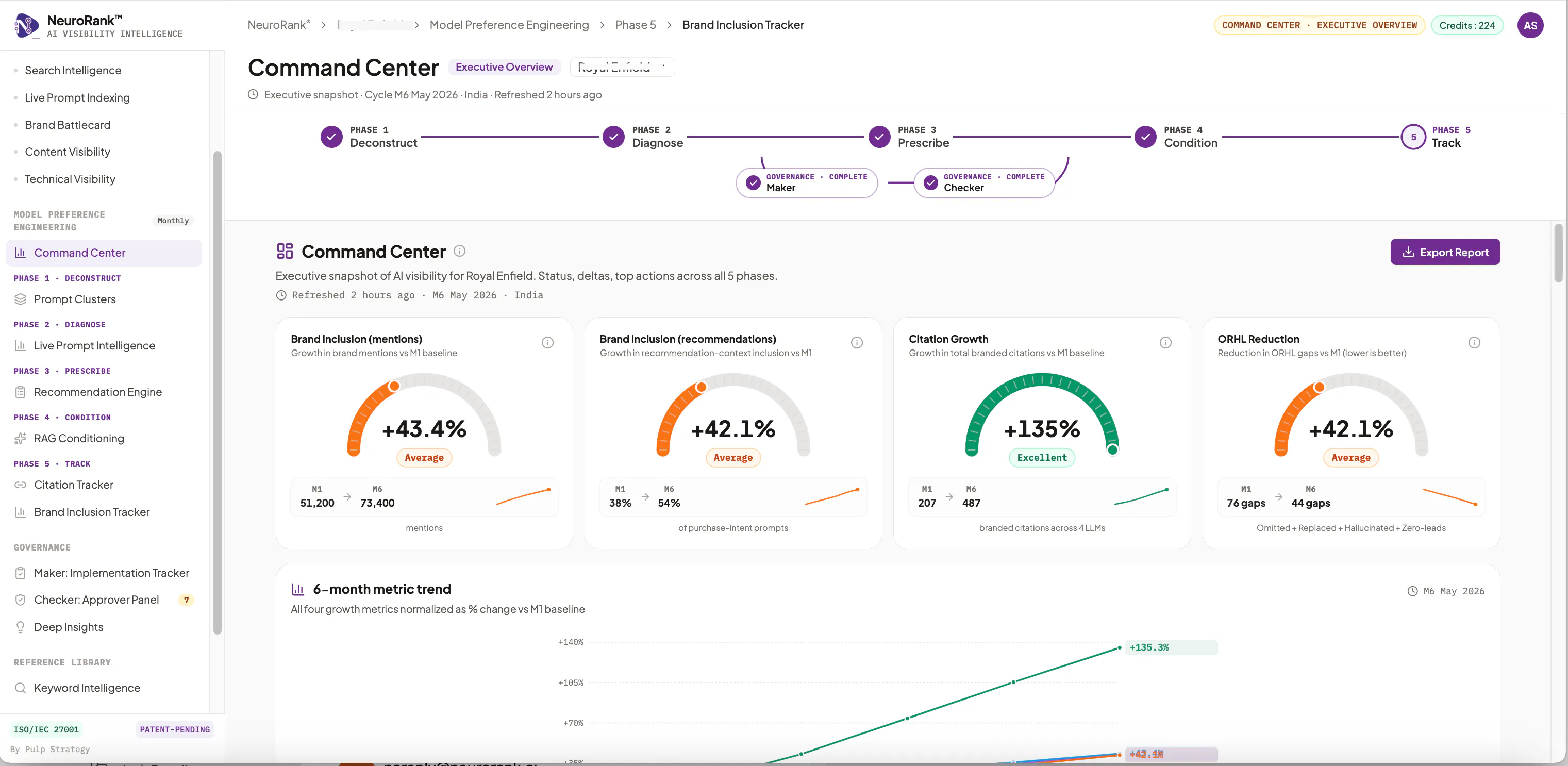Click the M6 value 73,400
The width and height of the screenshot is (1568, 766).
pyautogui.click(x=377, y=503)
